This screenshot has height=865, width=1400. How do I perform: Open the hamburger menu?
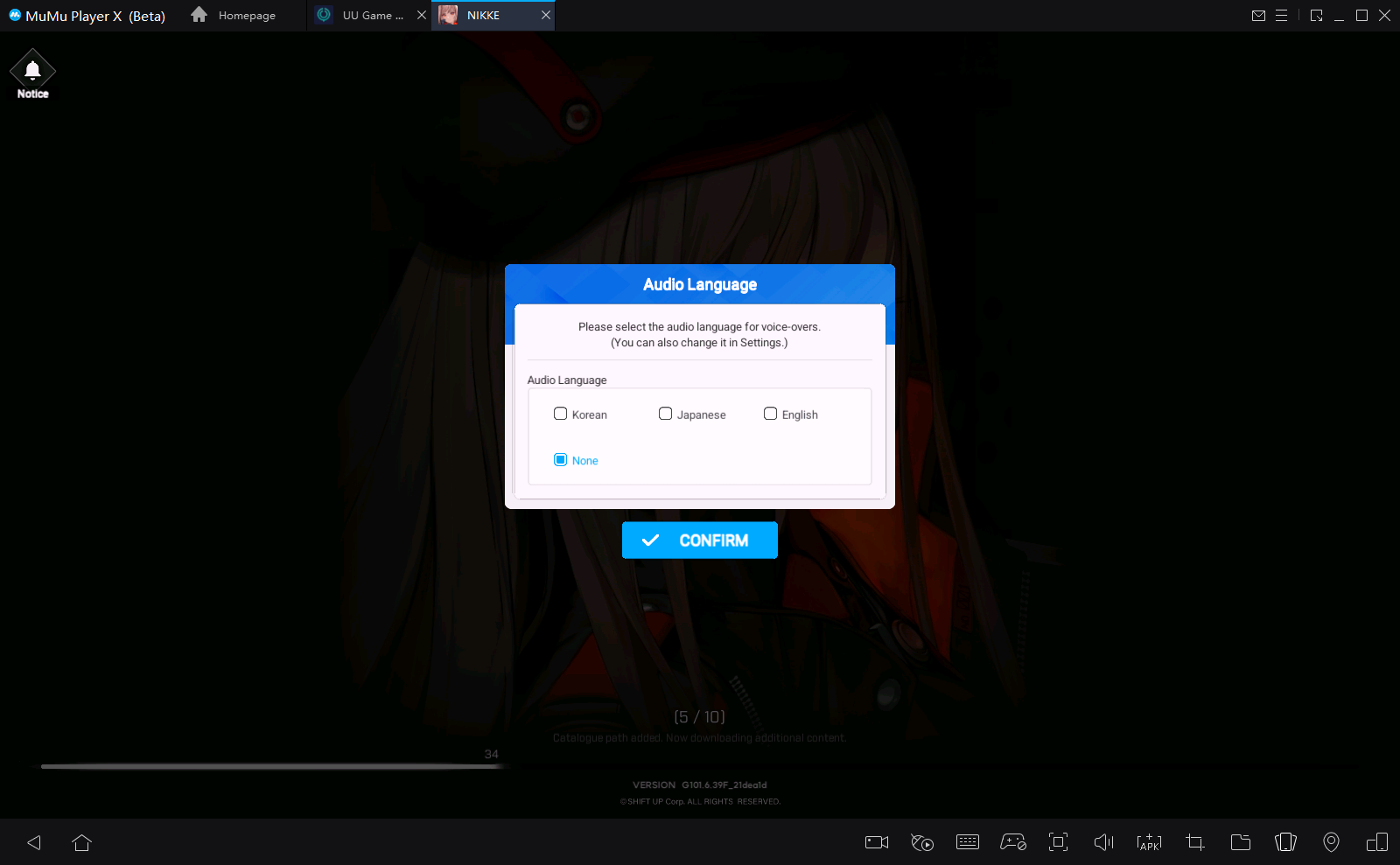1283,15
